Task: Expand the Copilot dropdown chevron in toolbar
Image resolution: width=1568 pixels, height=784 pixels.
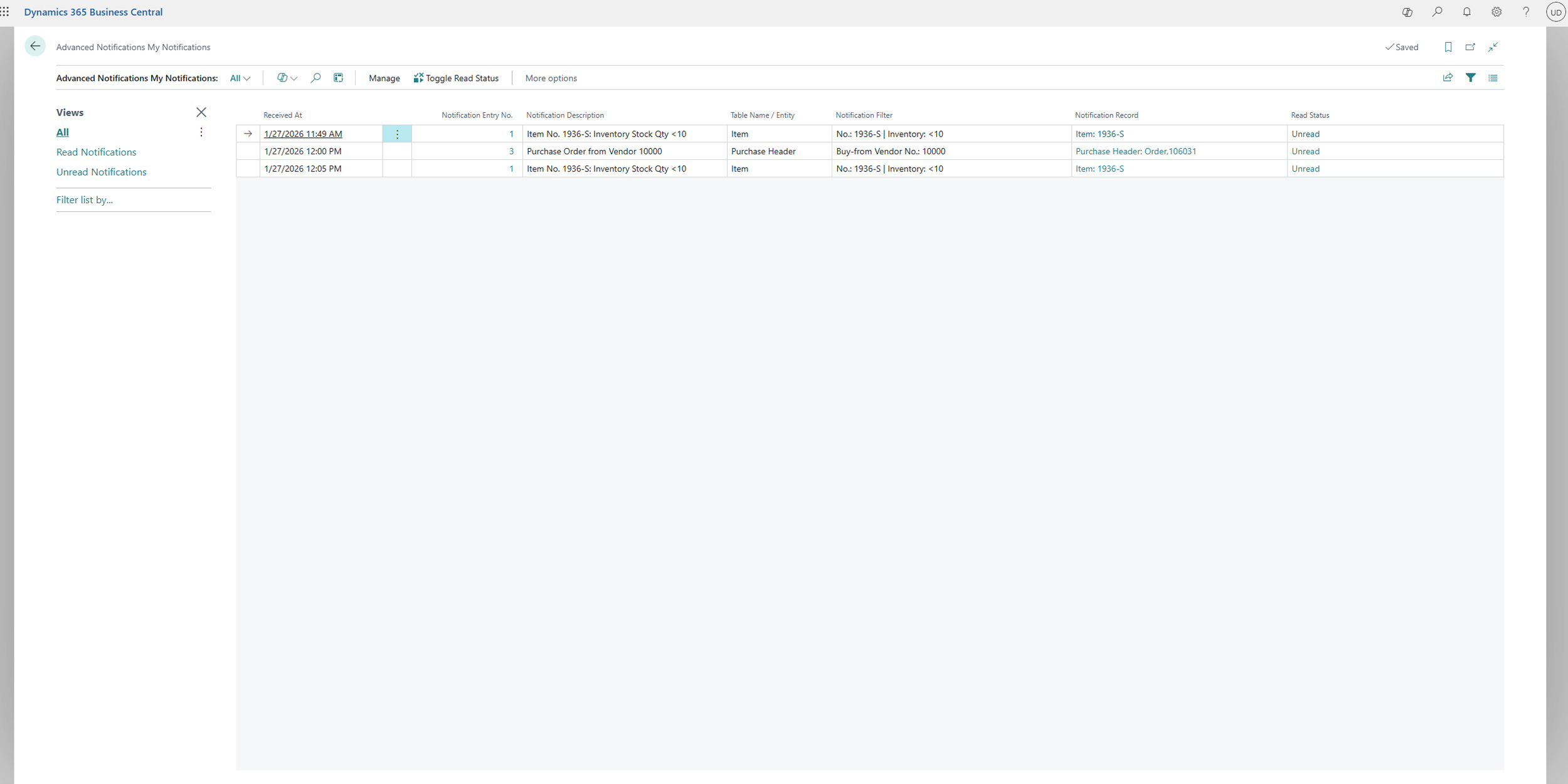Action: pos(294,78)
